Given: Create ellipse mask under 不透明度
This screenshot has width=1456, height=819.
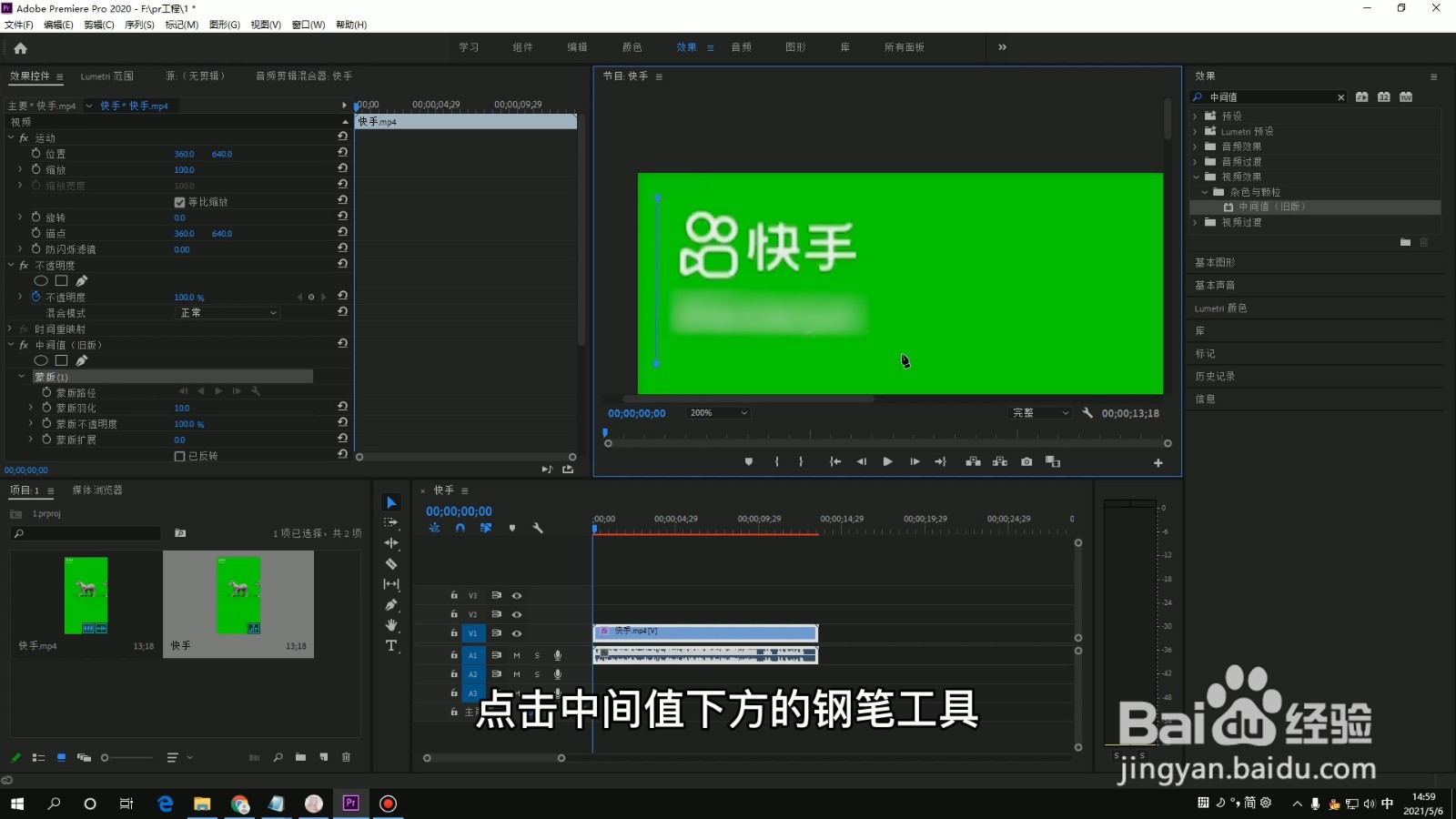Looking at the screenshot, I should click(x=41, y=281).
